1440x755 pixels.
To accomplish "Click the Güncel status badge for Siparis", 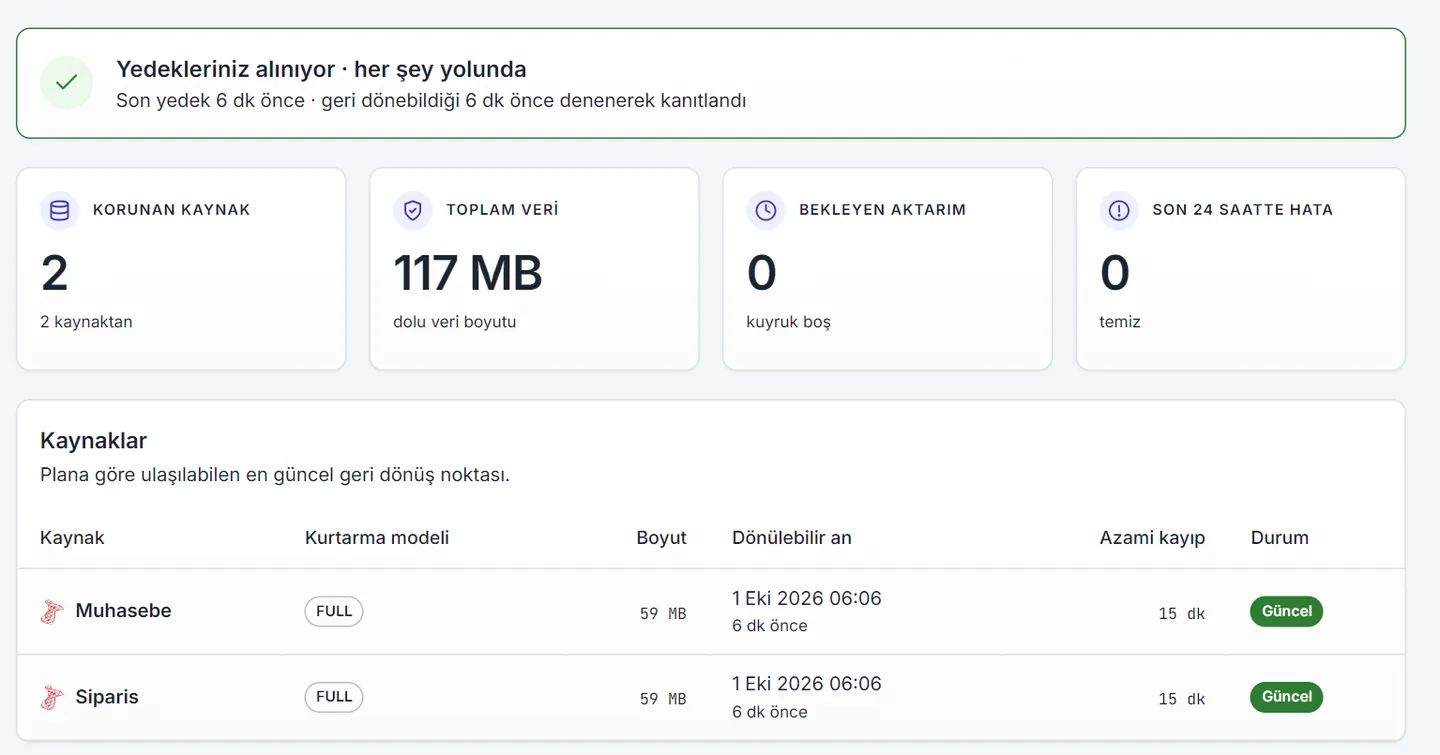I will click(x=1286, y=697).
